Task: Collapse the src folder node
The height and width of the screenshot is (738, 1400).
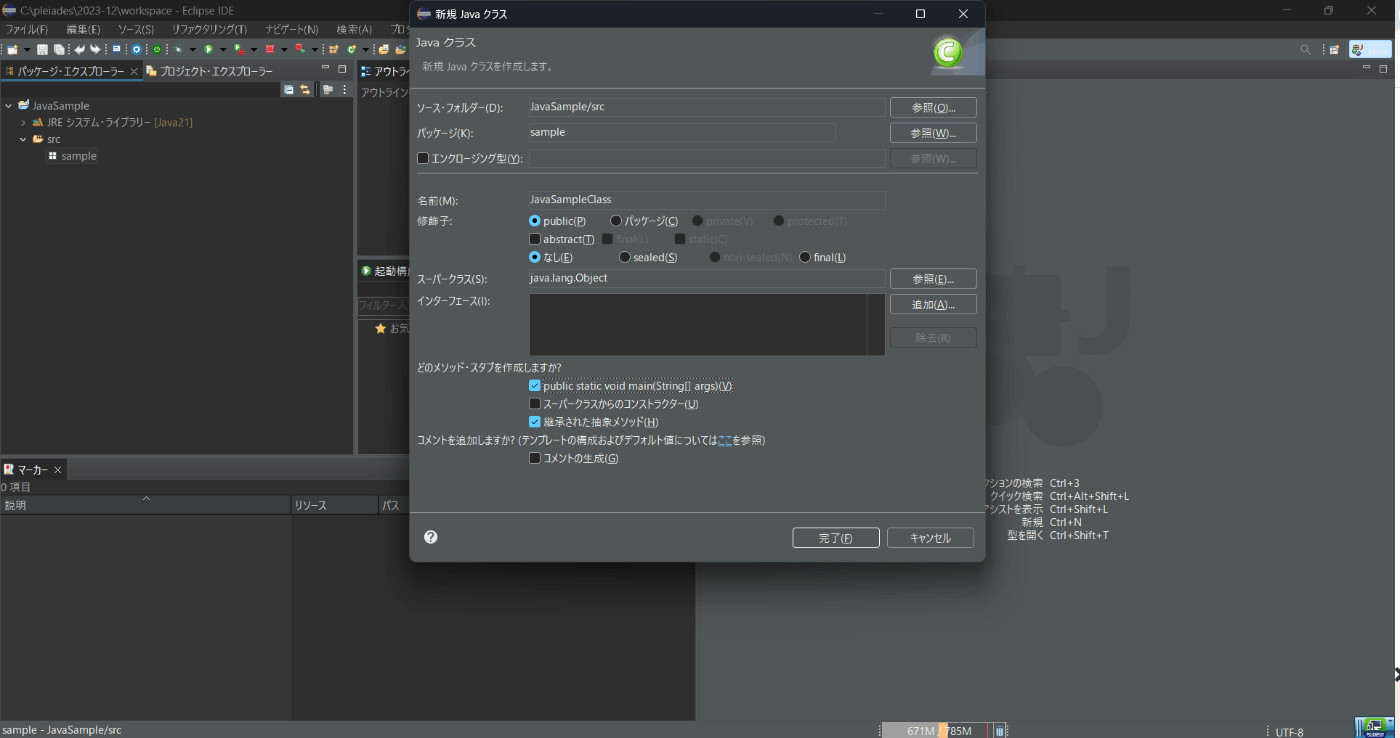Action: (x=23, y=139)
